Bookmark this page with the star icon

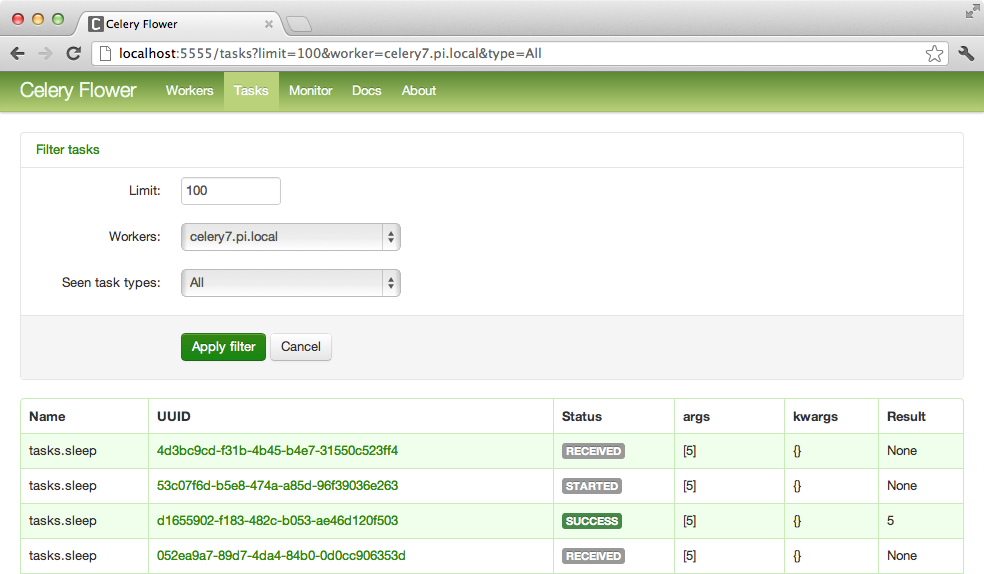[x=934, y=54]
